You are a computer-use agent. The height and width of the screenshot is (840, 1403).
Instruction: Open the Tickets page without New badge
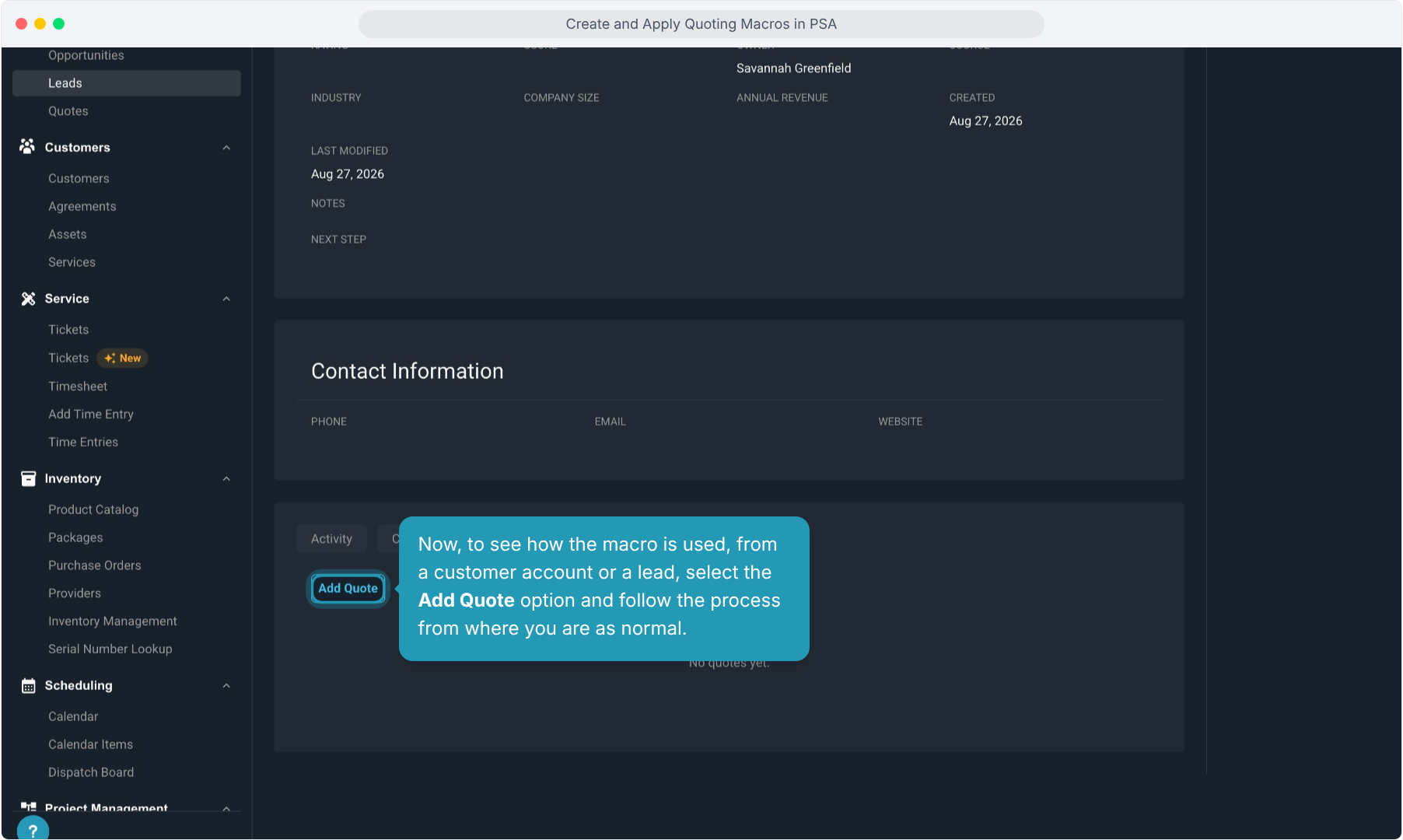click(x=68, y=330)
